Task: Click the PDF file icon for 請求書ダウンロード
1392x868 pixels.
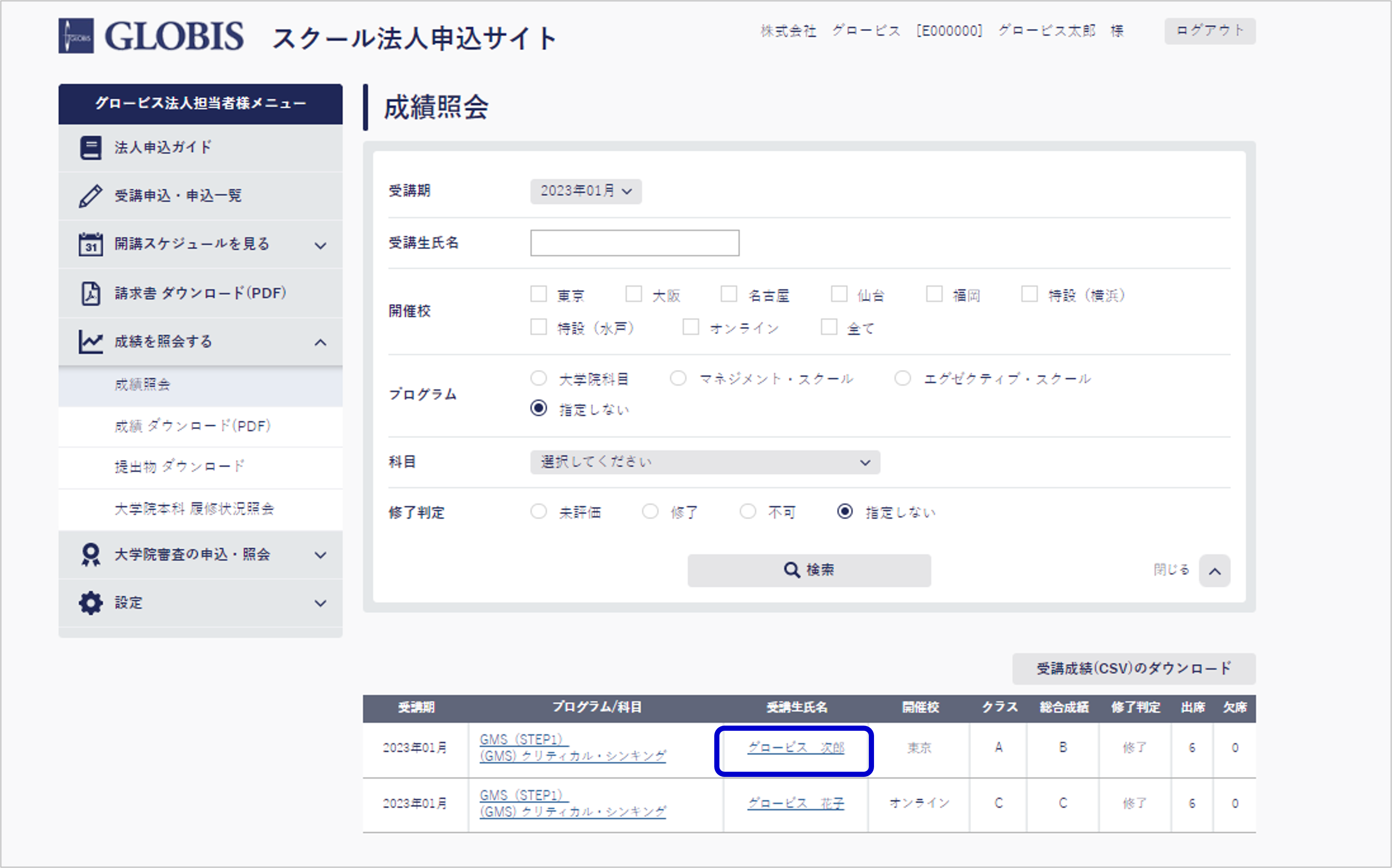Action: [90, 293]
